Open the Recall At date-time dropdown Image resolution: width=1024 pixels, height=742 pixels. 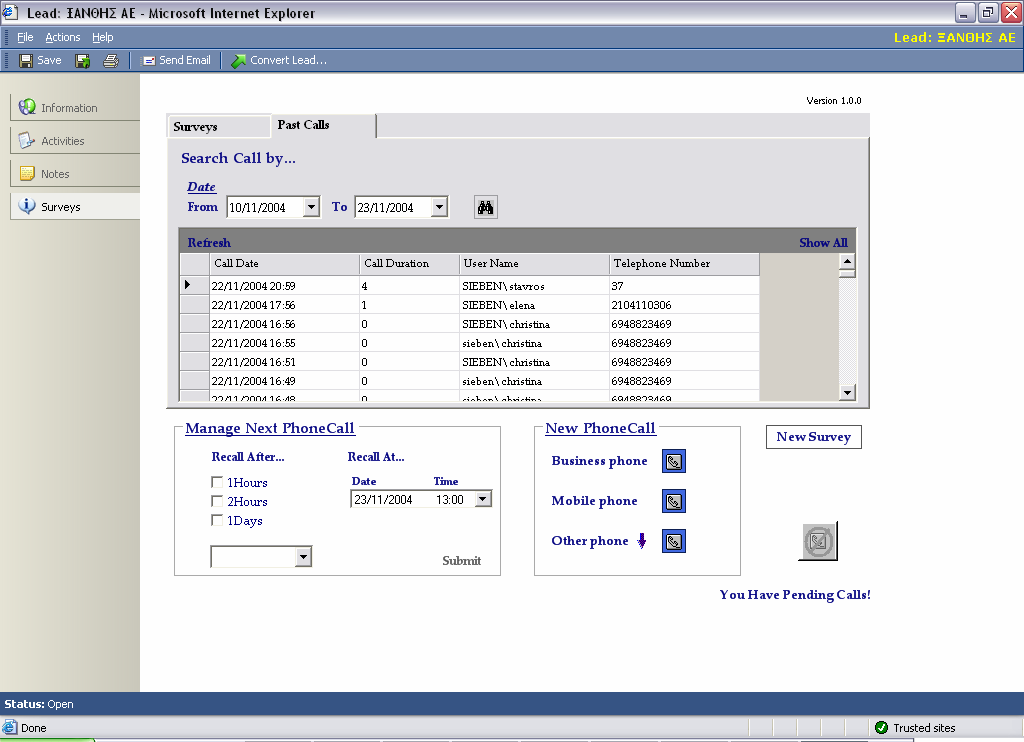point(483,499)
